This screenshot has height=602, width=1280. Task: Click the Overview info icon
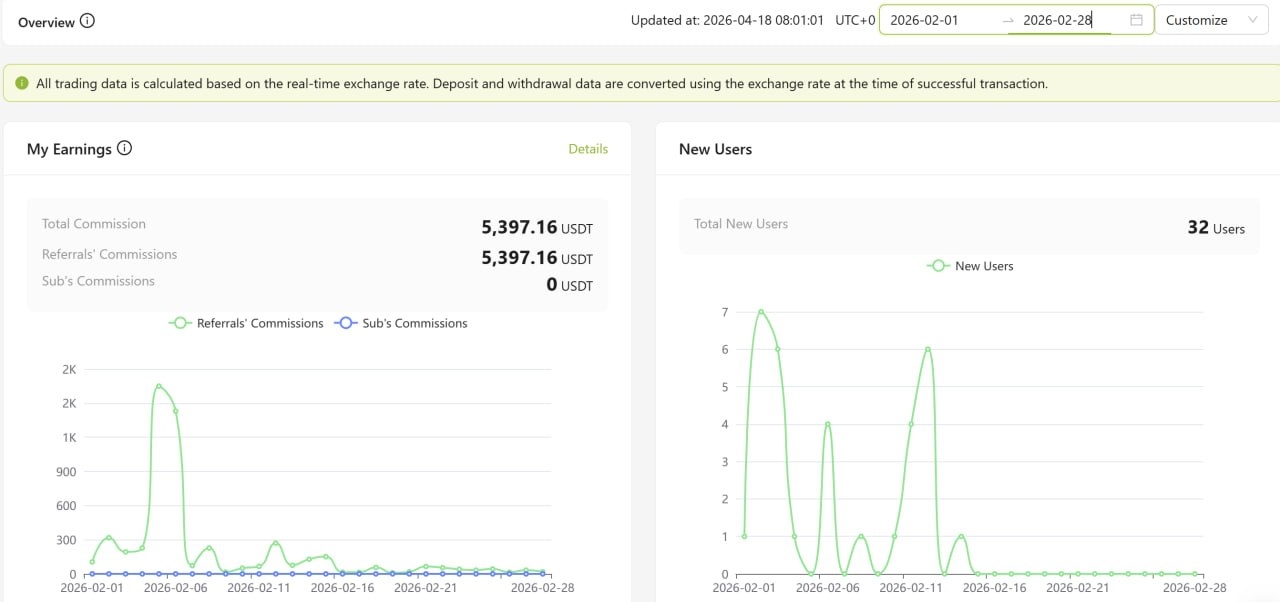coord(87,21)
